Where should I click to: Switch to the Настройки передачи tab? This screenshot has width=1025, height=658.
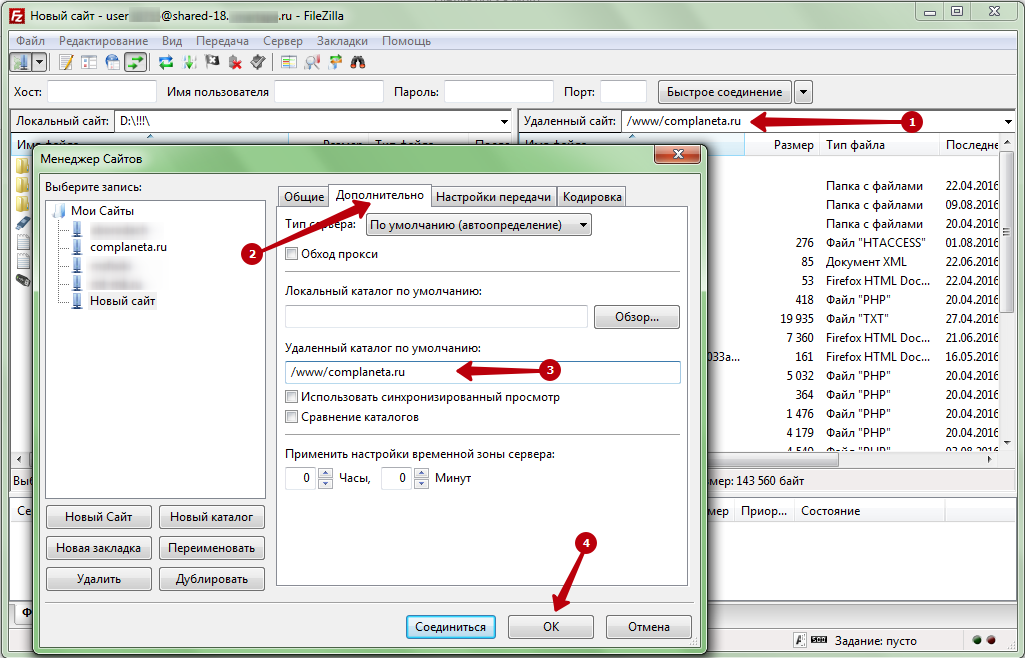click(494, 197)
